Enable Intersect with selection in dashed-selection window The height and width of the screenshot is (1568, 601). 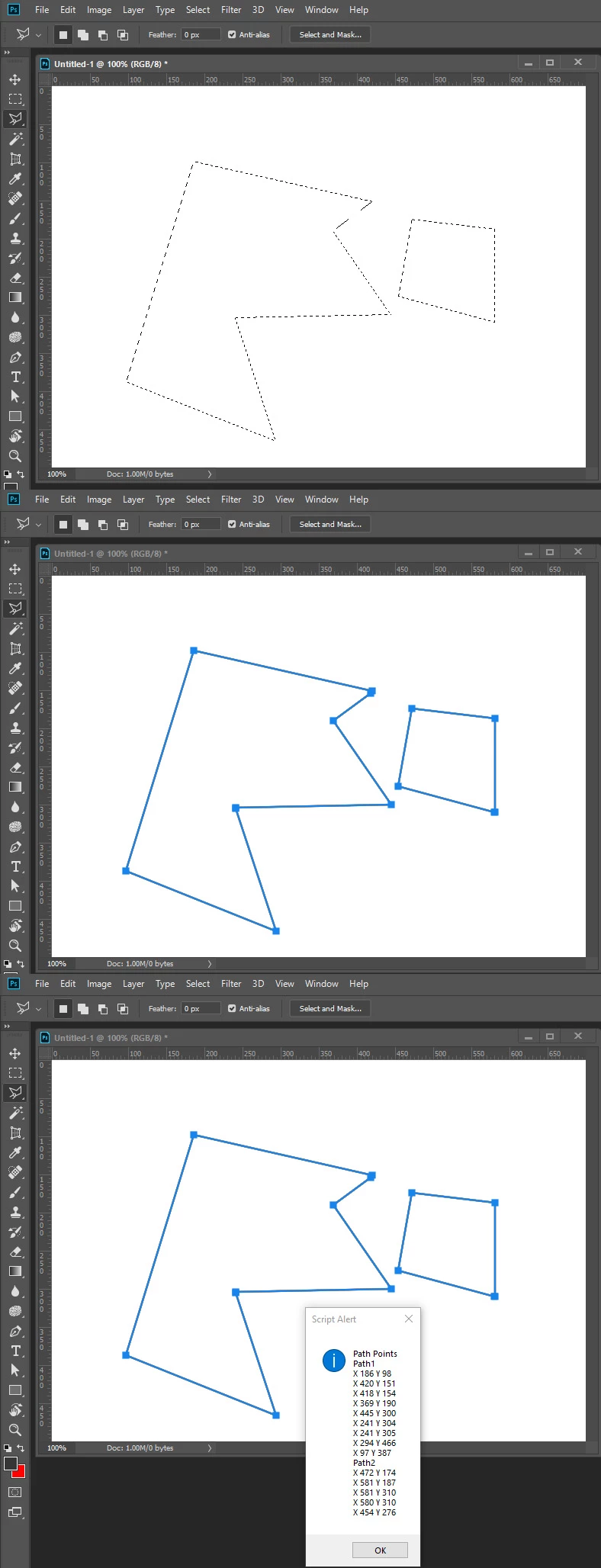pos(123,34)
